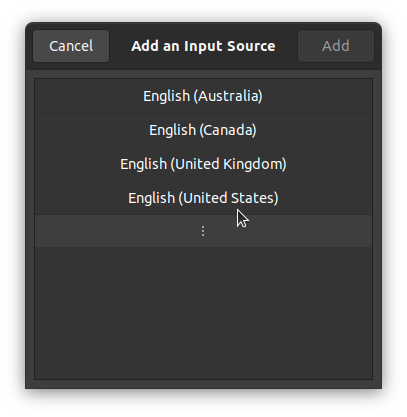The width and height of the screenshot is (407, 417).
Task: Select English (United Kingdom) input source
Action: 203,164
